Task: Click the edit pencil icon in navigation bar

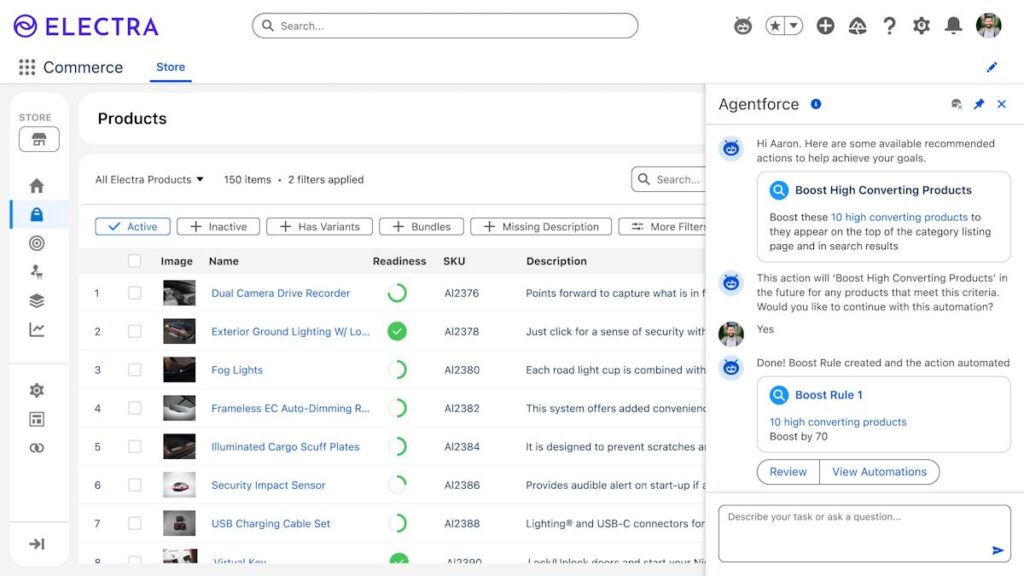Action: click(x=992, y=67)
